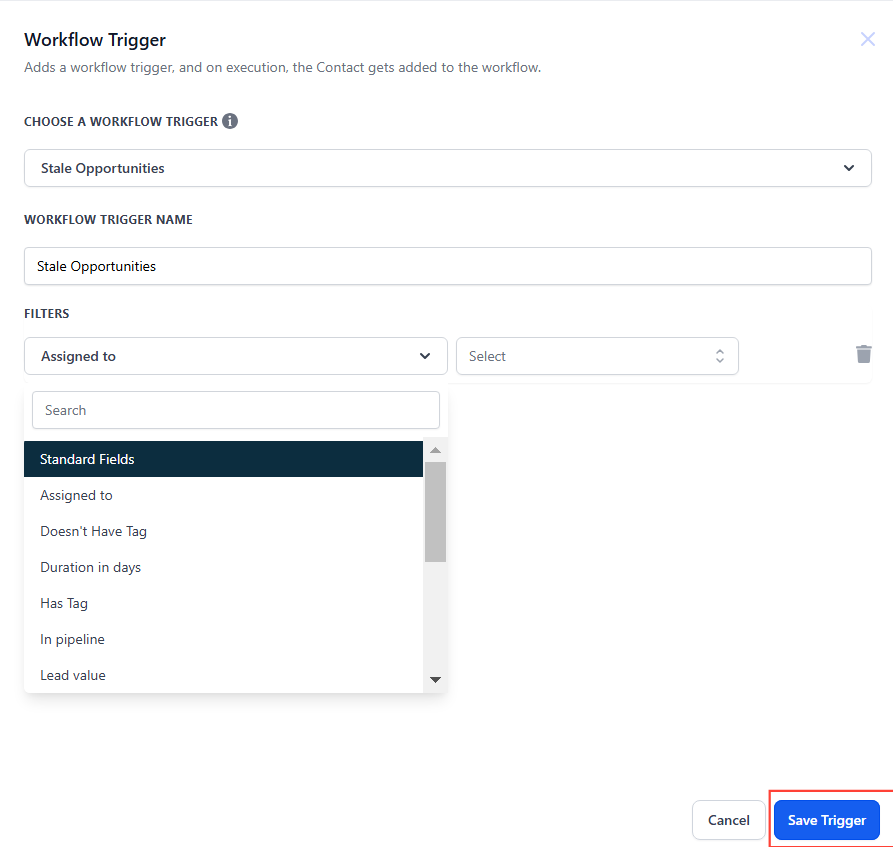Choose the In pipeline filter option
This screenshot has height=847, width=893.
(72, 639)
